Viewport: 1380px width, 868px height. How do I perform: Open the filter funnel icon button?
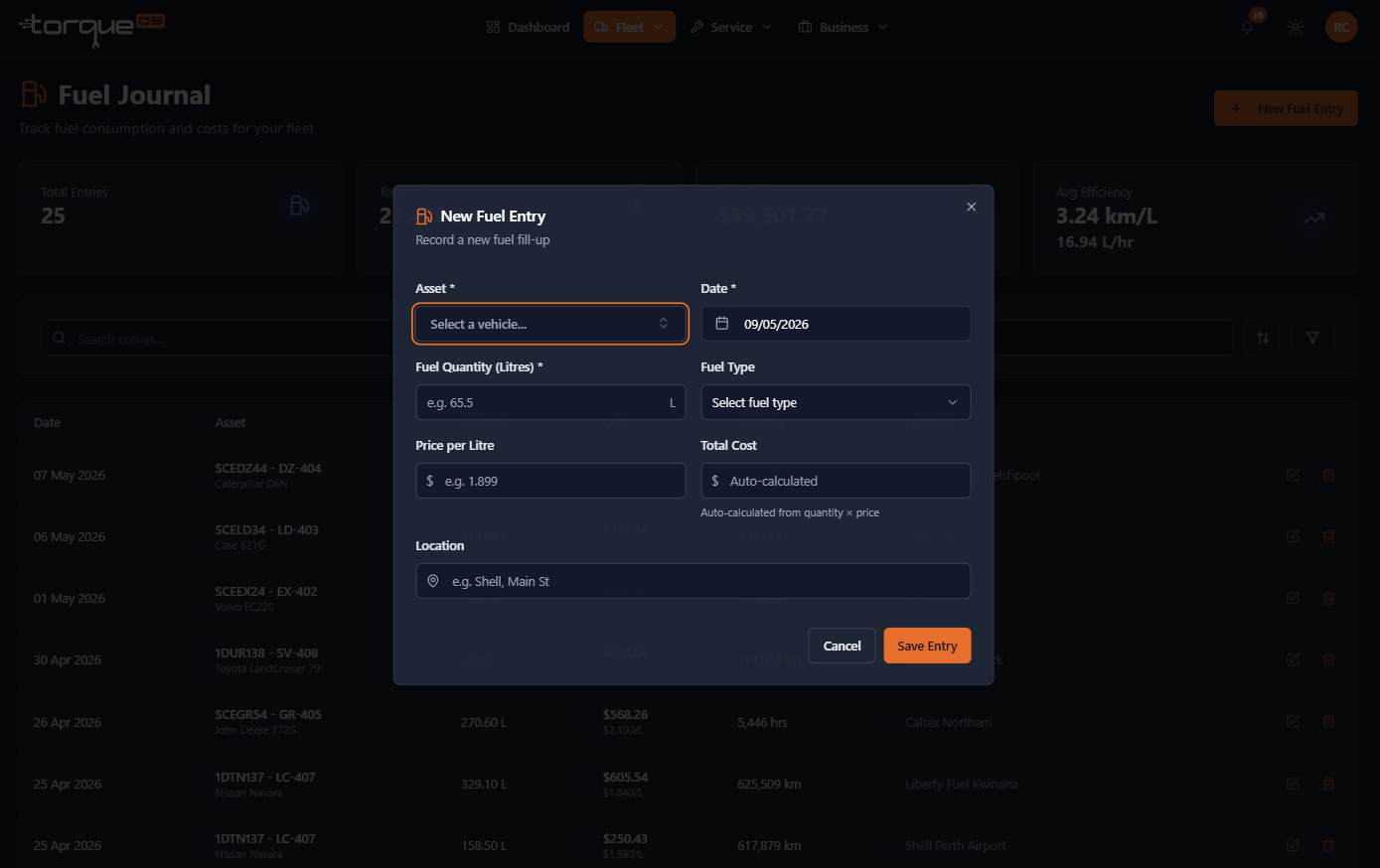click(x=1312, y=338)
